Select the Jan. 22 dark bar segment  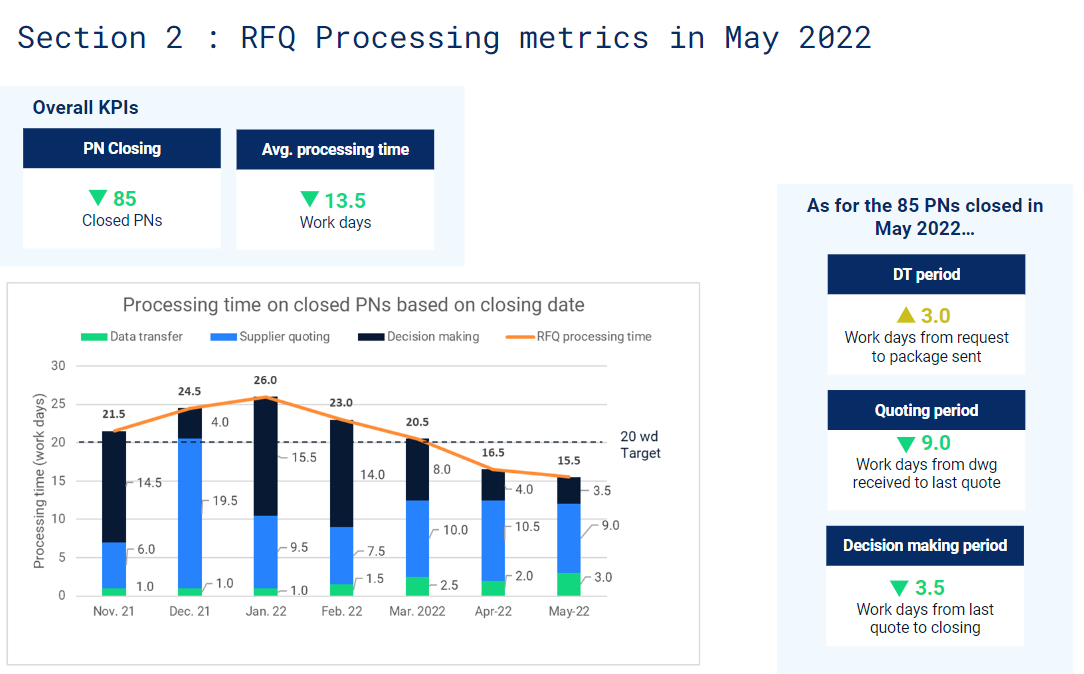tap(265, 456)
